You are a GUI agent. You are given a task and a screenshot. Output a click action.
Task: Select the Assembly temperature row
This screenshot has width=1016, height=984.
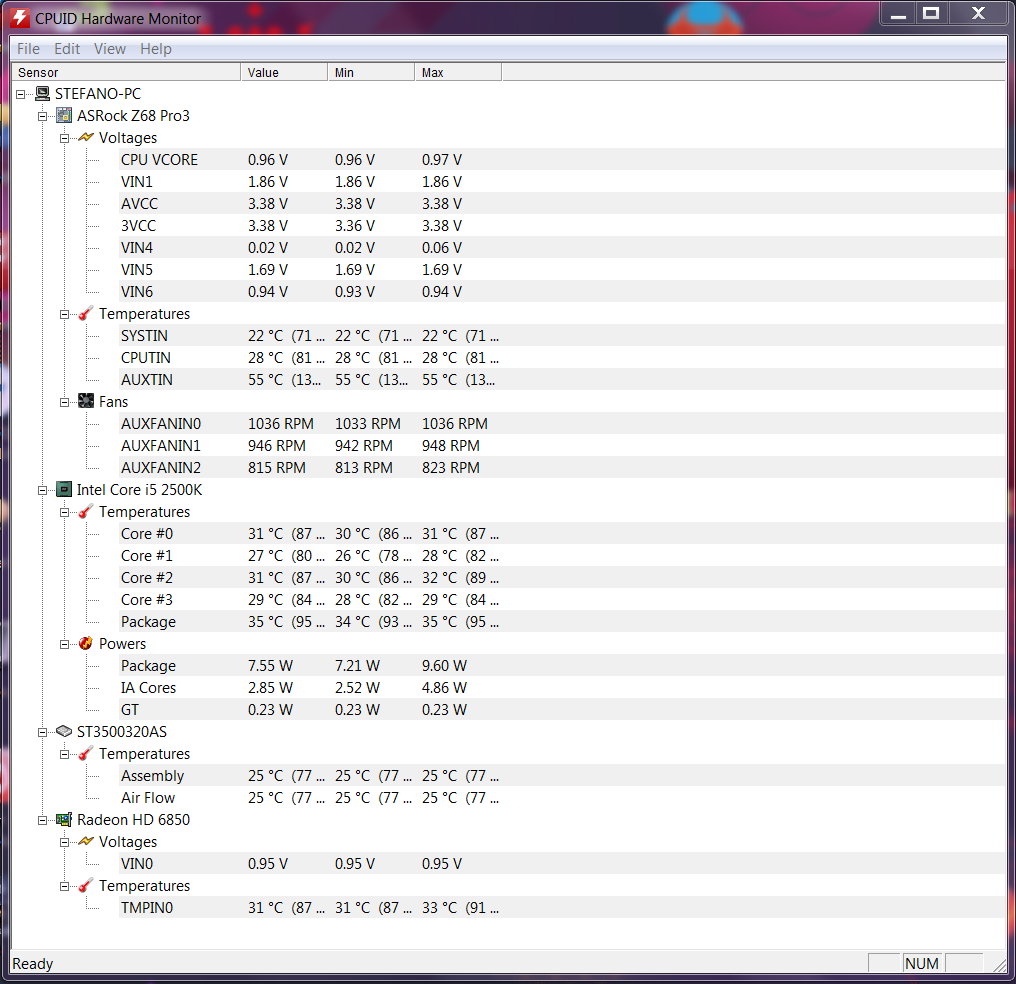(562, 777)
